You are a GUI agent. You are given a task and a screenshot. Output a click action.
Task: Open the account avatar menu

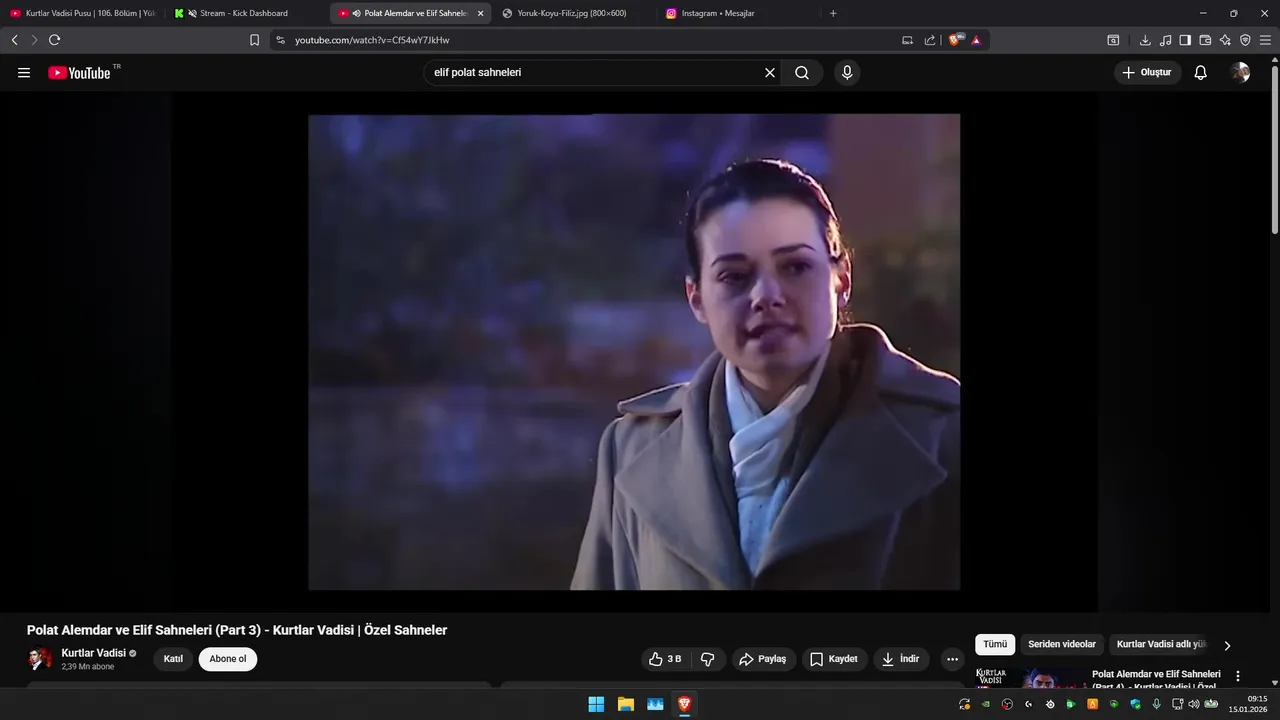tap(1241, 72)
